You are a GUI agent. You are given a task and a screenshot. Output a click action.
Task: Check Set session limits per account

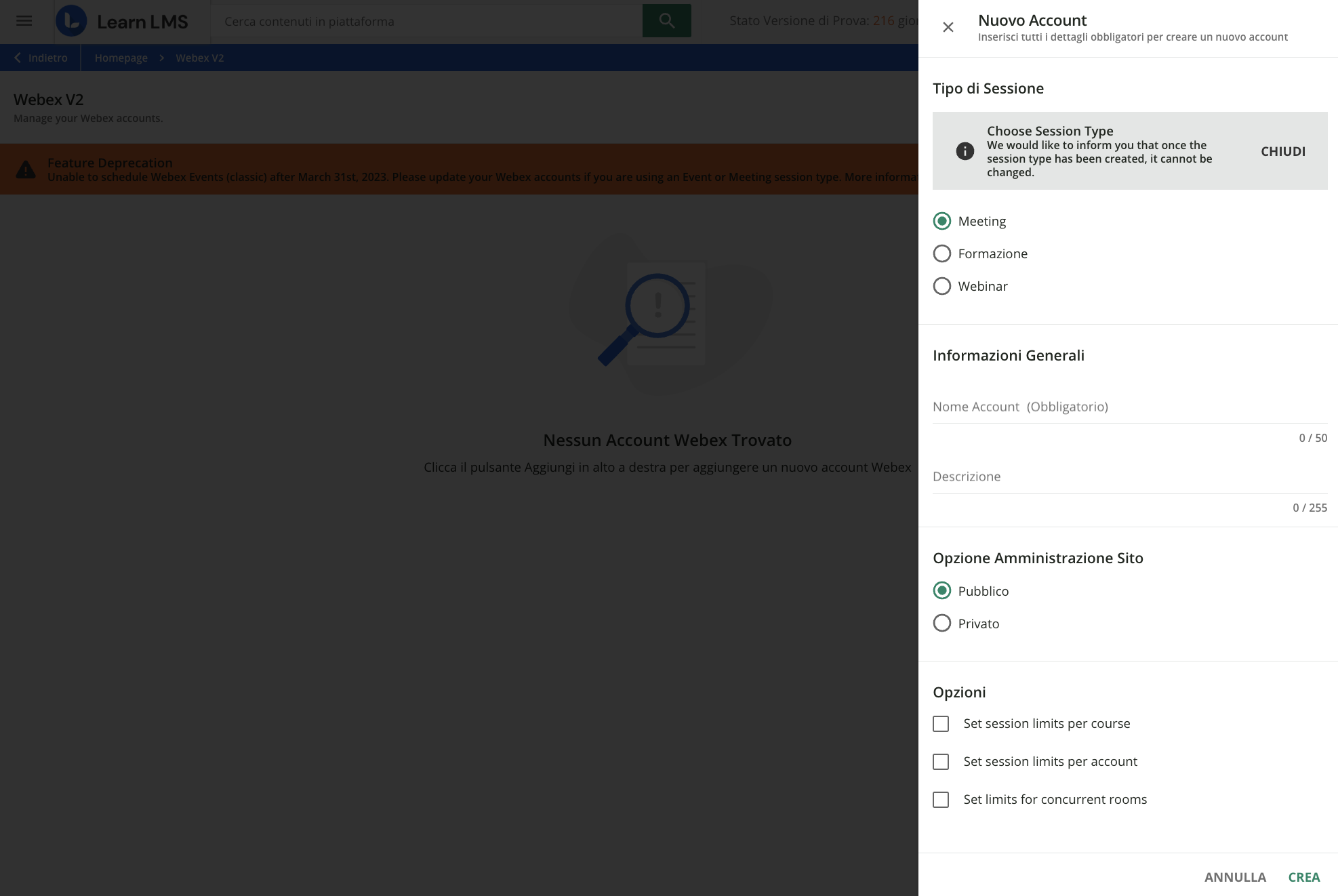coord(940,762)
